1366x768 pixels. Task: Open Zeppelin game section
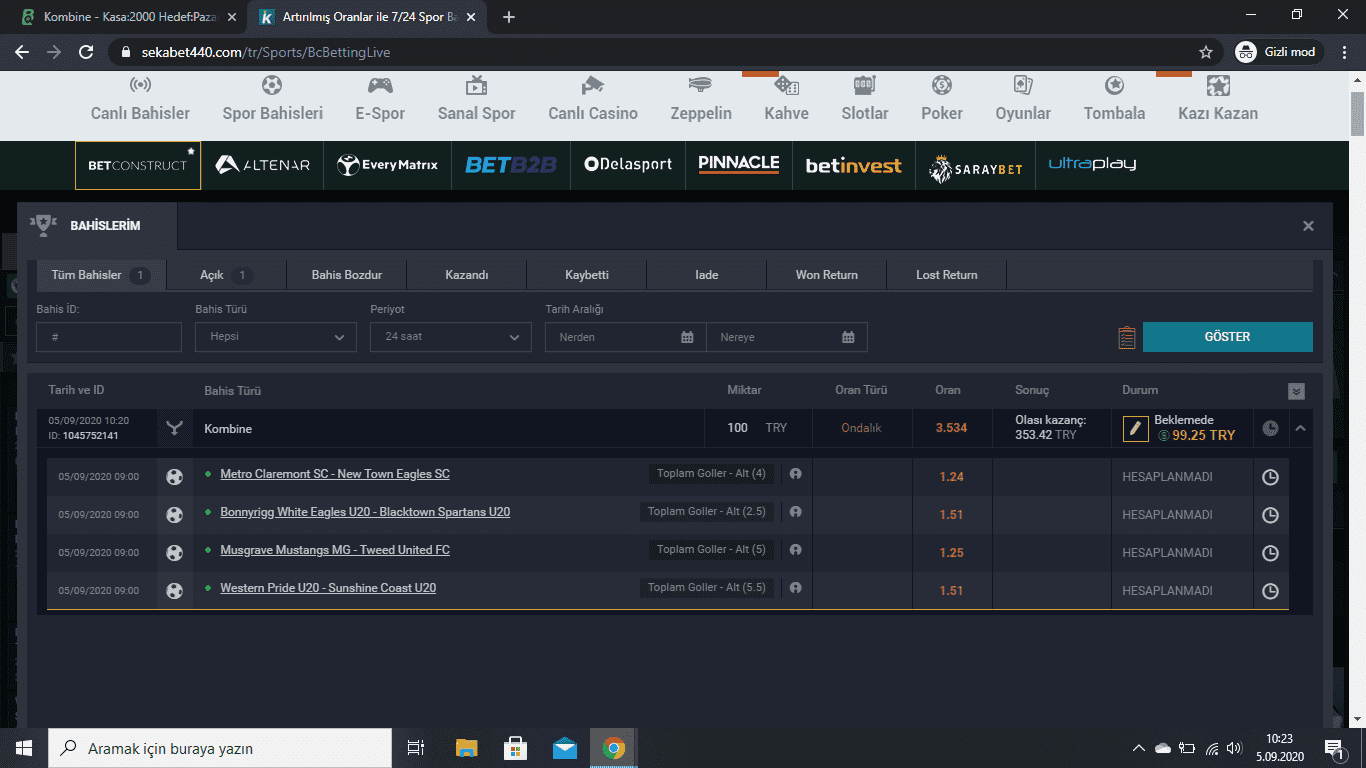[x=701, y=100]
